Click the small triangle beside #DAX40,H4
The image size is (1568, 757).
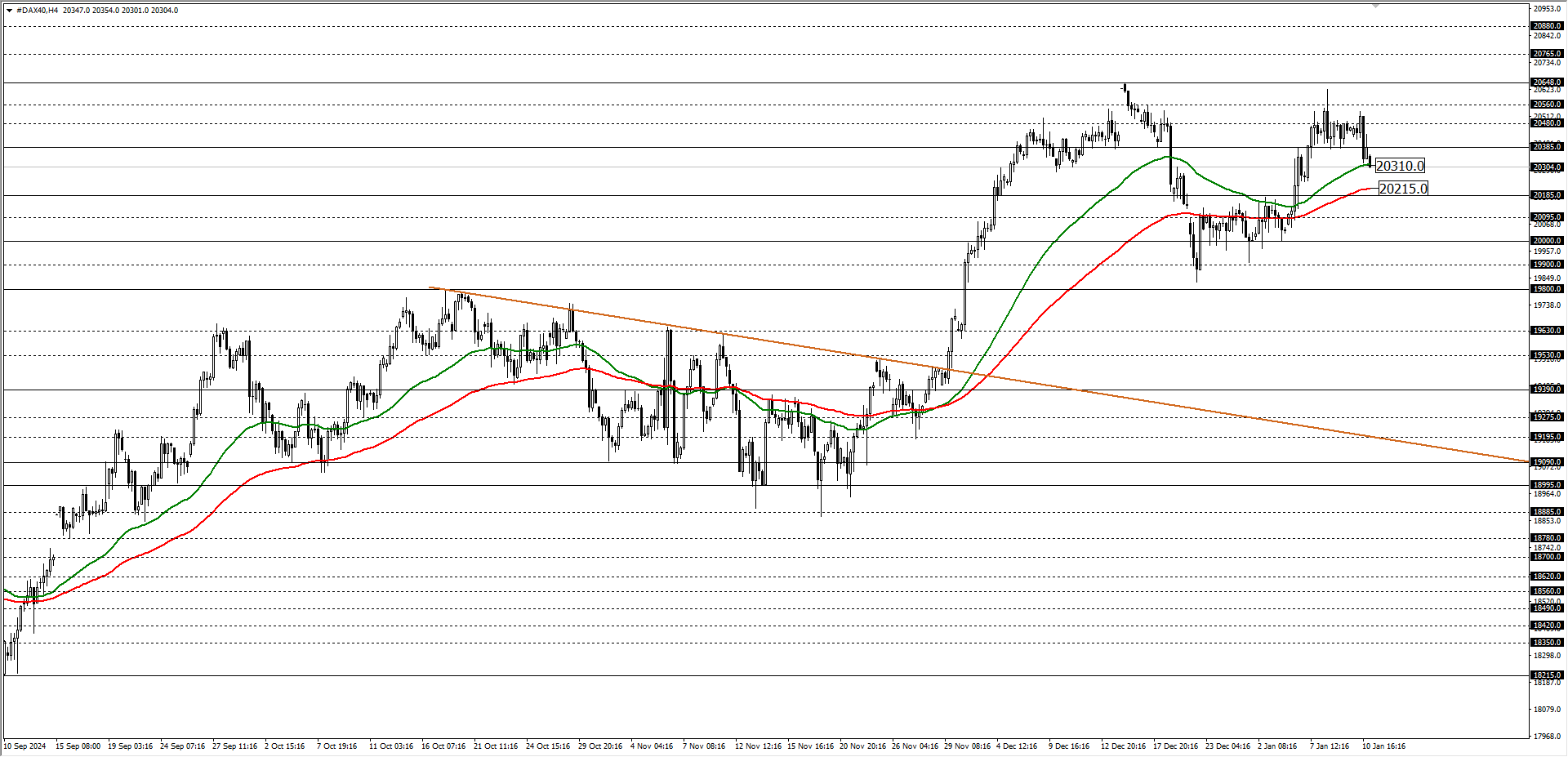tap(9, 11)
